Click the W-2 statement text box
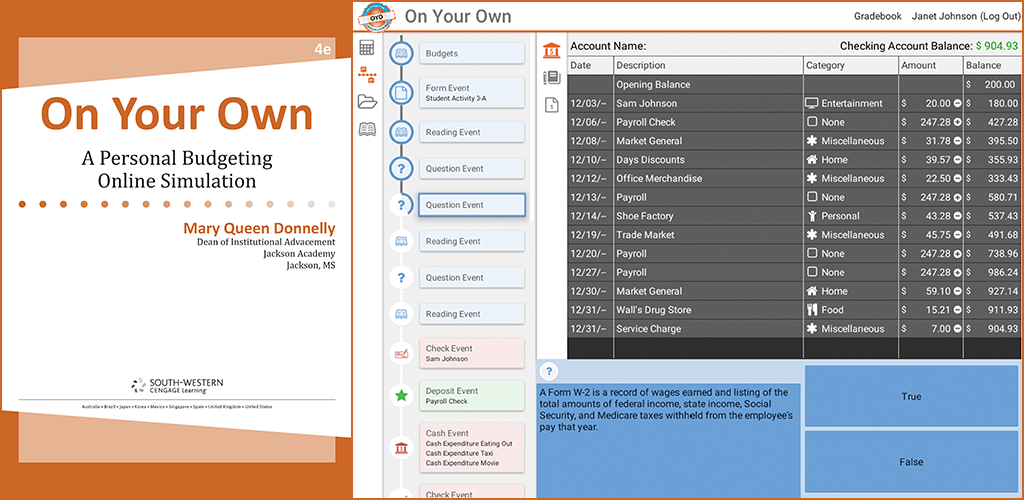Viewport: 1024px width, 500px height. pyautogui.click(x=669, y=440)
